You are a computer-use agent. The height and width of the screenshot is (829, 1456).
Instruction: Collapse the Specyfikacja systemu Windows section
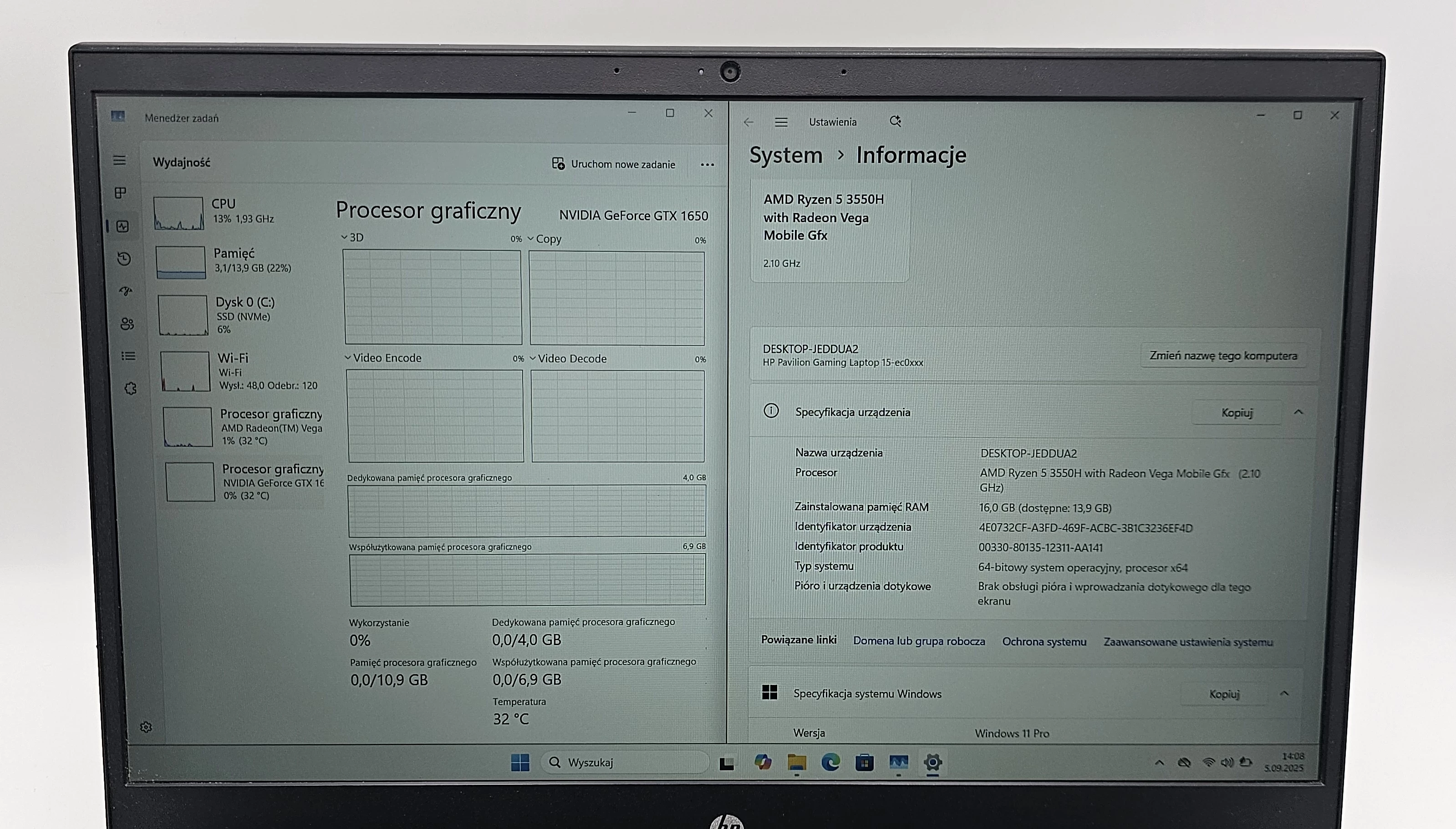point(1284,693)
